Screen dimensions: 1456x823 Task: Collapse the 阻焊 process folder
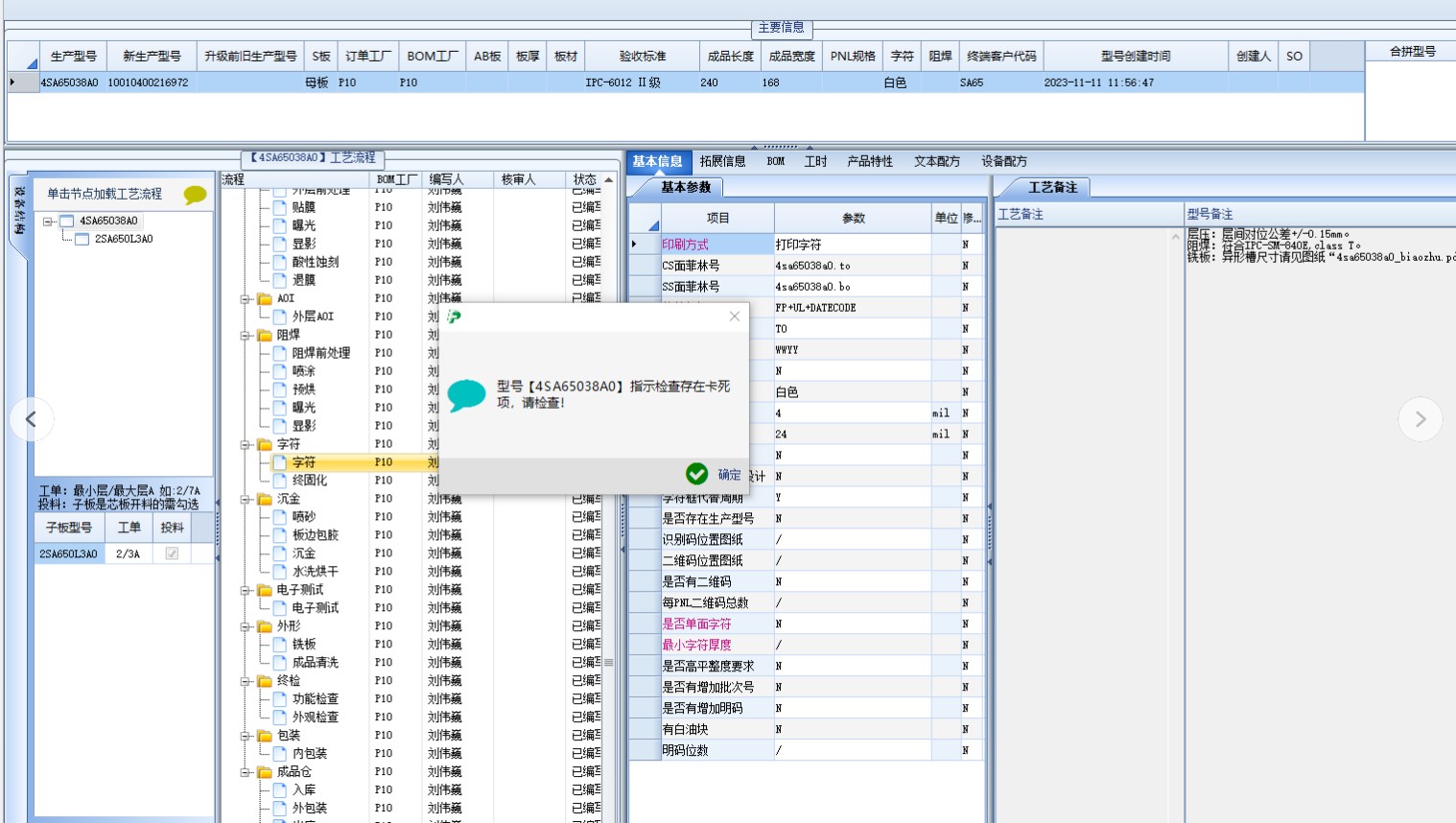coord(246,335)
